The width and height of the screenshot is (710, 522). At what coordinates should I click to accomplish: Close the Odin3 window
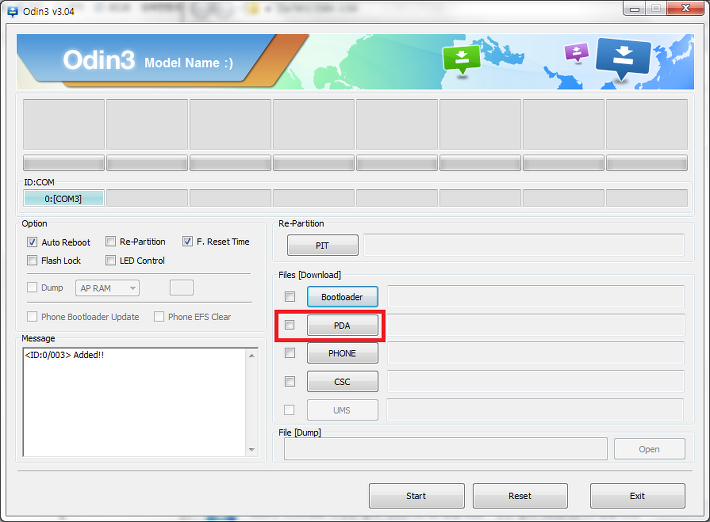pyautogui.click(x=685, y=8)
